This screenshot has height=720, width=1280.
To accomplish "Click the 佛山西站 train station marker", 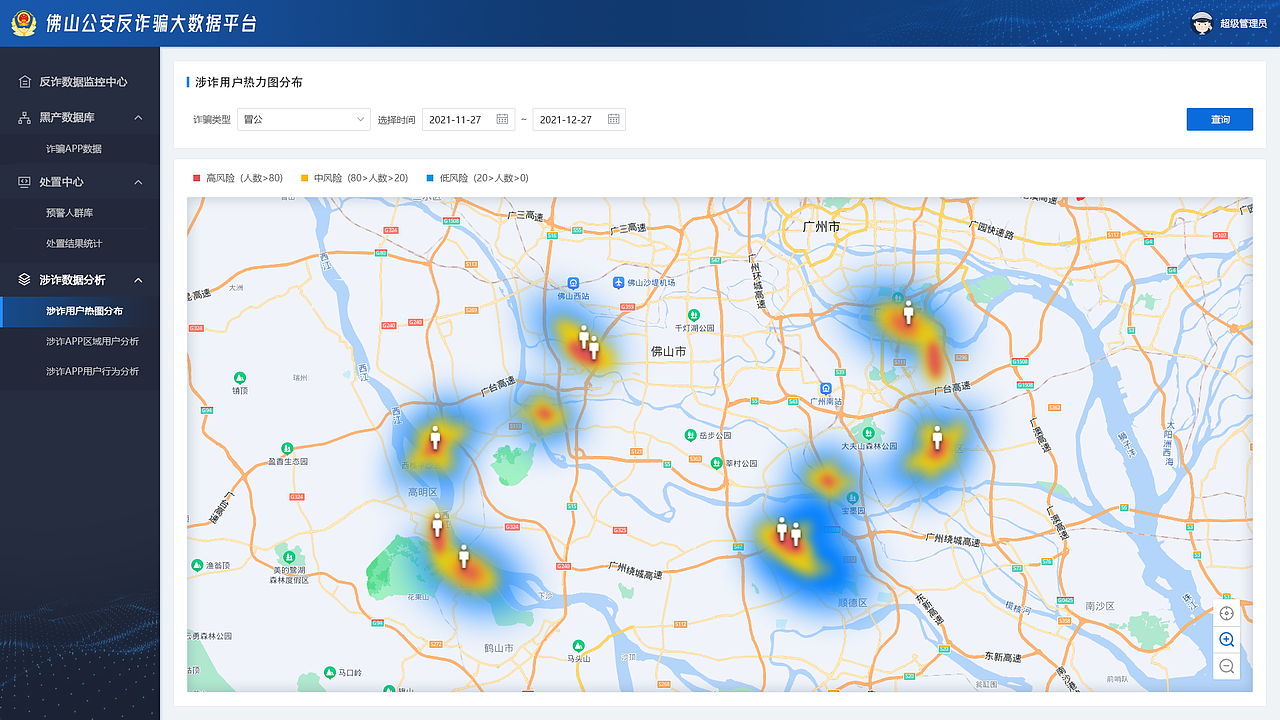I will (x=573, y=283).
